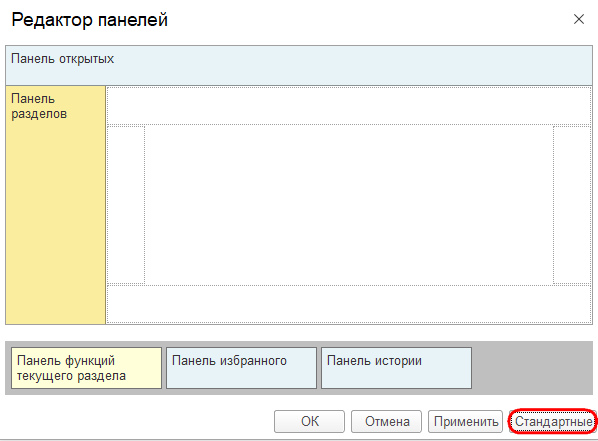The width and height of the screenshot is (598, 441).
Task: Select the Панель открытых block
Action: click(x=299, y=66)
